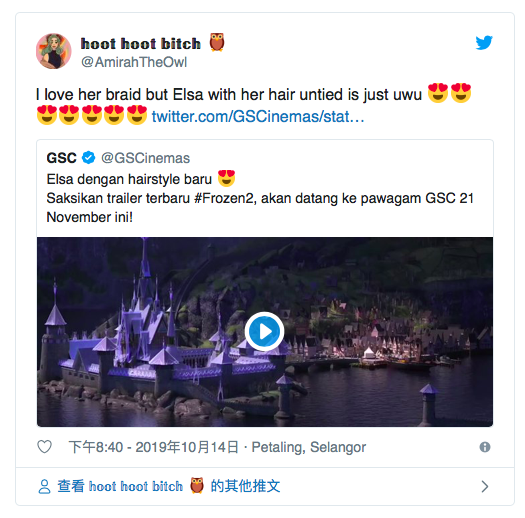
Task: Open the @GSCinemas handle link
Action: tap(145, 158)
